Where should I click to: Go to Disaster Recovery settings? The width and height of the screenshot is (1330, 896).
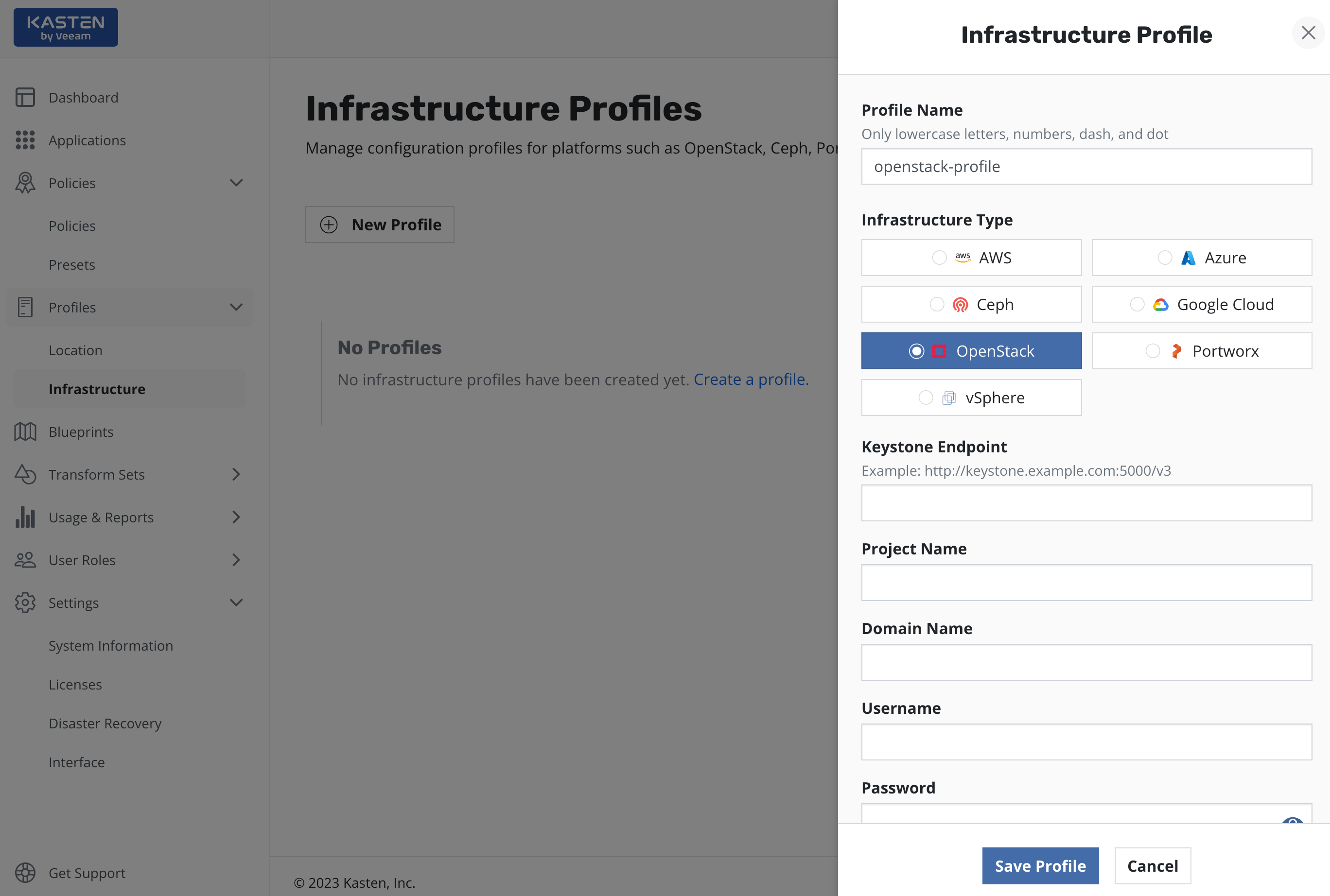[x=105, y=724]
